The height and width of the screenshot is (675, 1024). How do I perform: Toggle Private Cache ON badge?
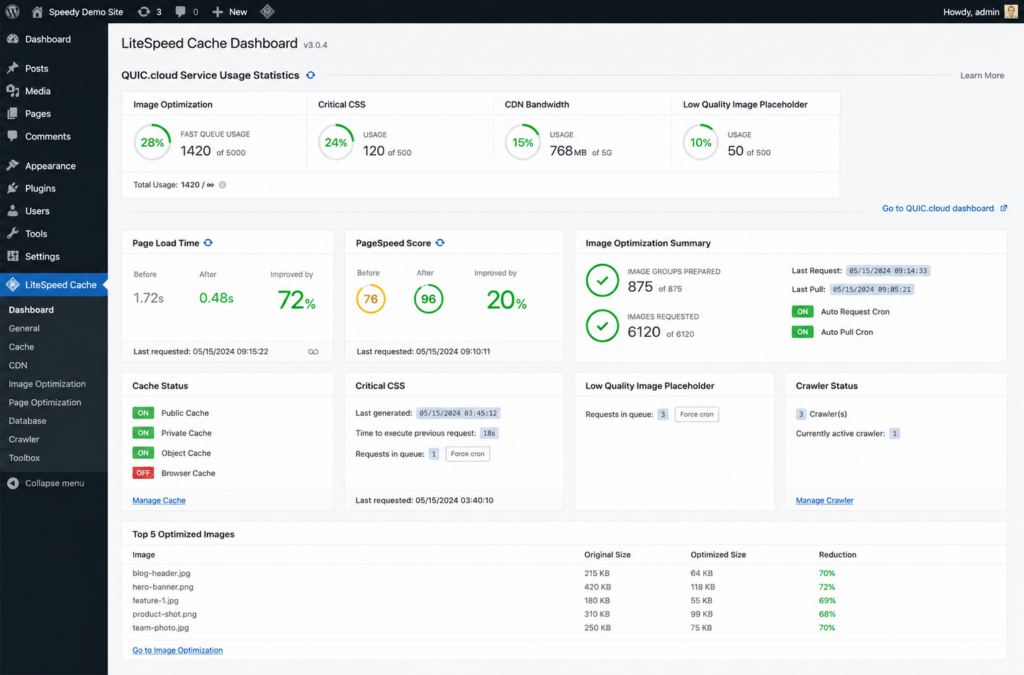[x=143, y=433]
